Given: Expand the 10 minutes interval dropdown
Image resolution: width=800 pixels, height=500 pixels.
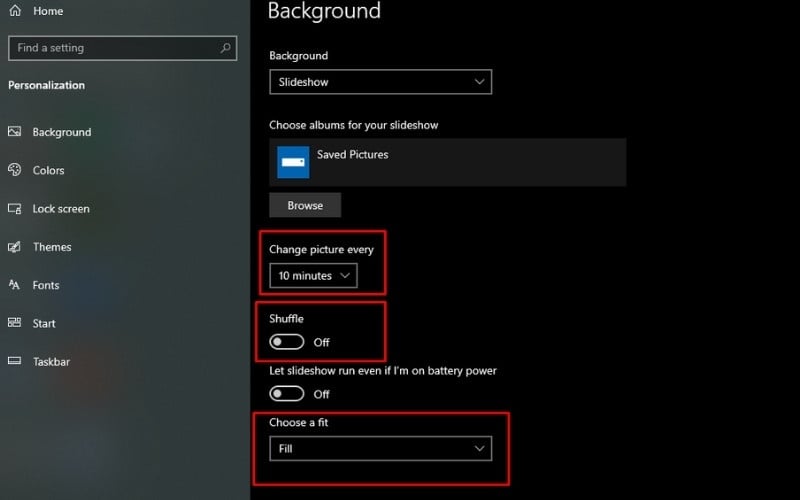Looking at the screenshot, I should 313,275.
